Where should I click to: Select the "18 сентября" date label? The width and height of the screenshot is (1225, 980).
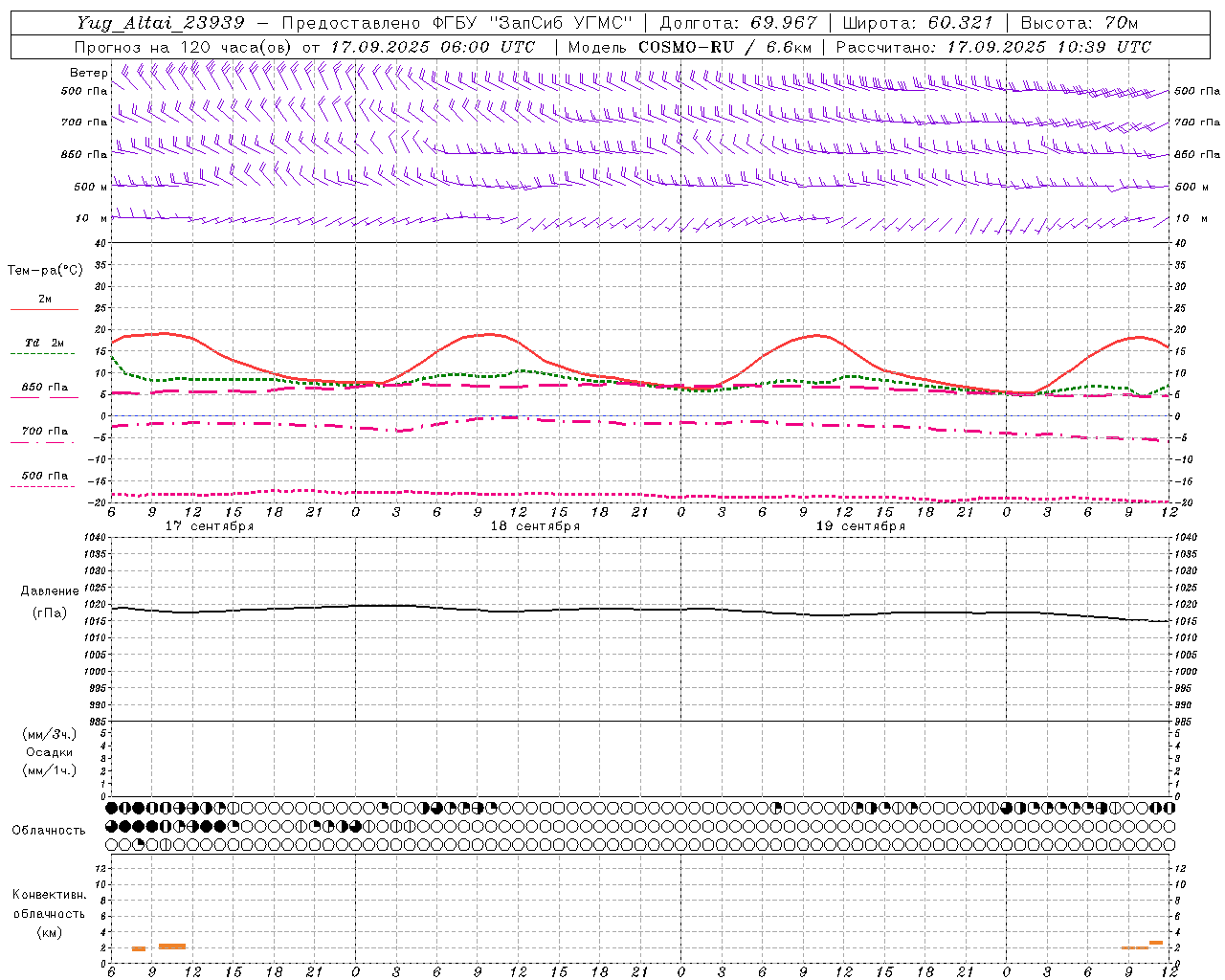coord(535,526)
